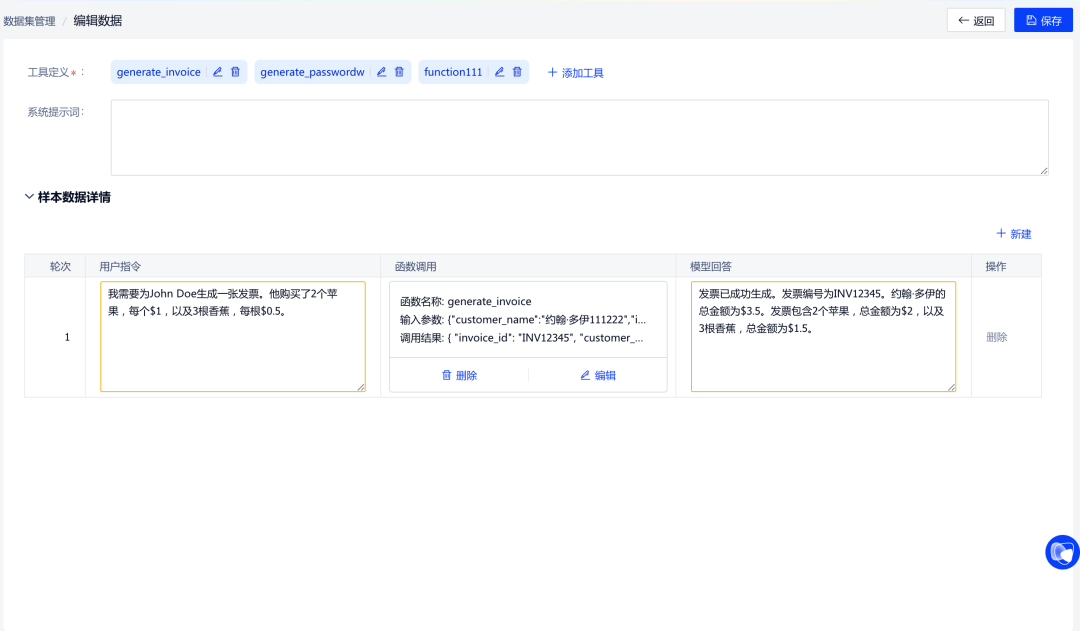Collapse the 样本数据详情 section
This screenshot has height=631, width=1080.
click(29, 197)
